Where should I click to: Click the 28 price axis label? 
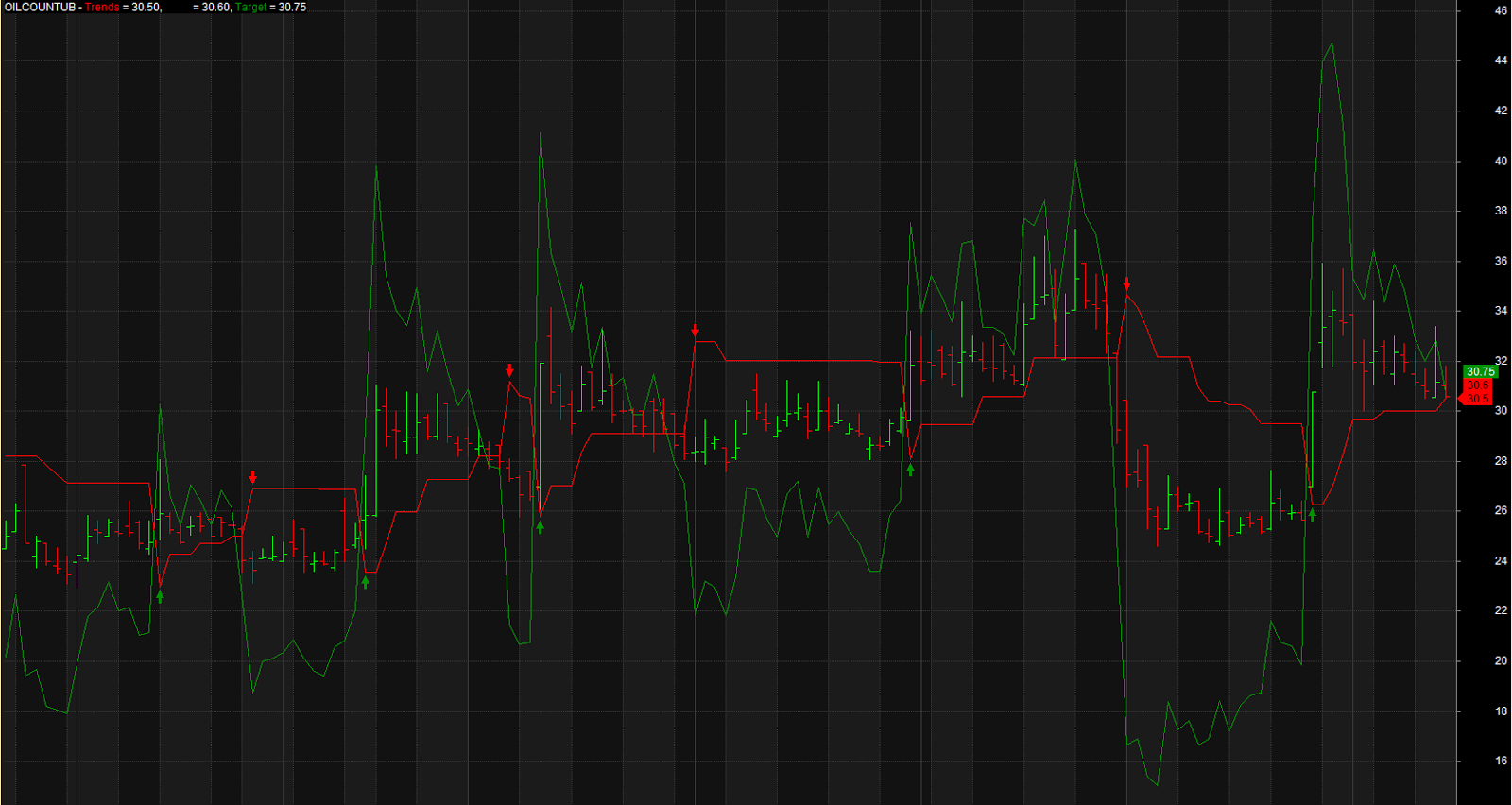(1501, 461)
